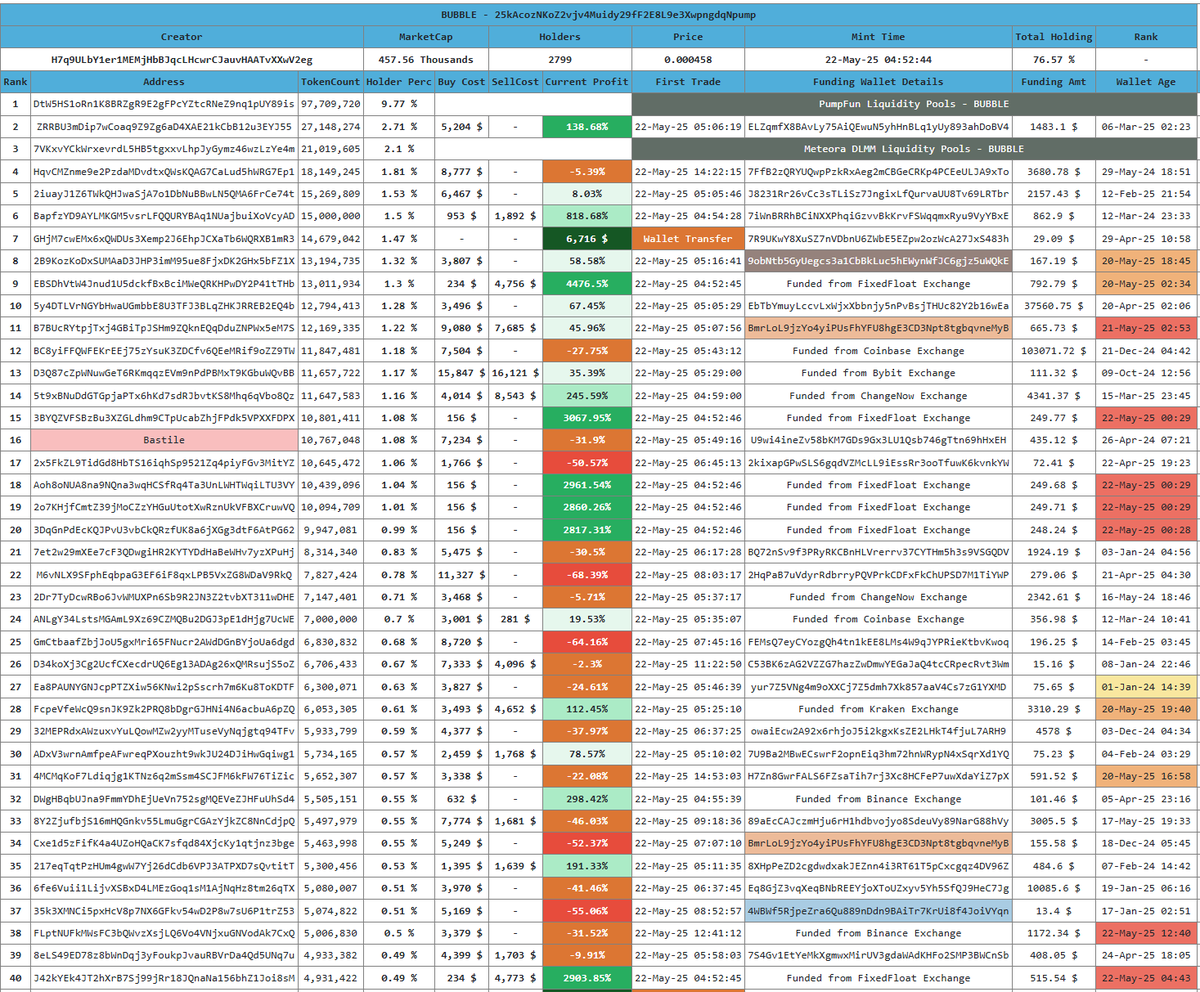
Task: Click the total holding 76.57 % value
Action: tap(1053, 60)
